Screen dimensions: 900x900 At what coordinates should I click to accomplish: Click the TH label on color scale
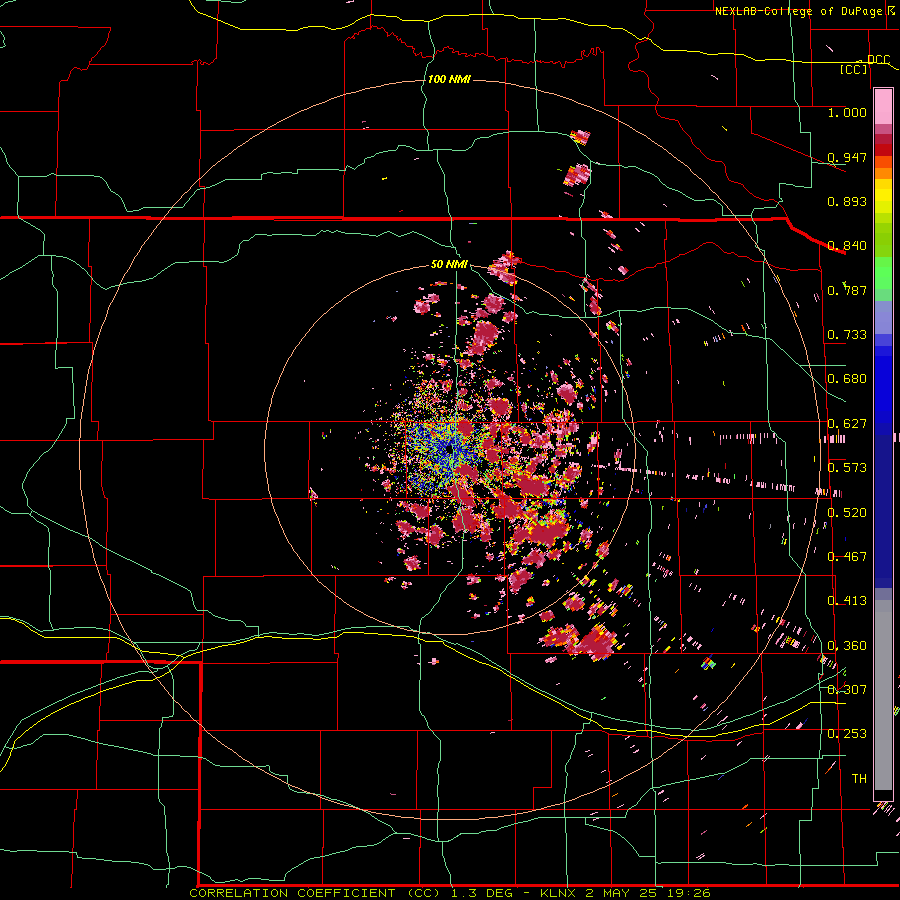point(859,779)
